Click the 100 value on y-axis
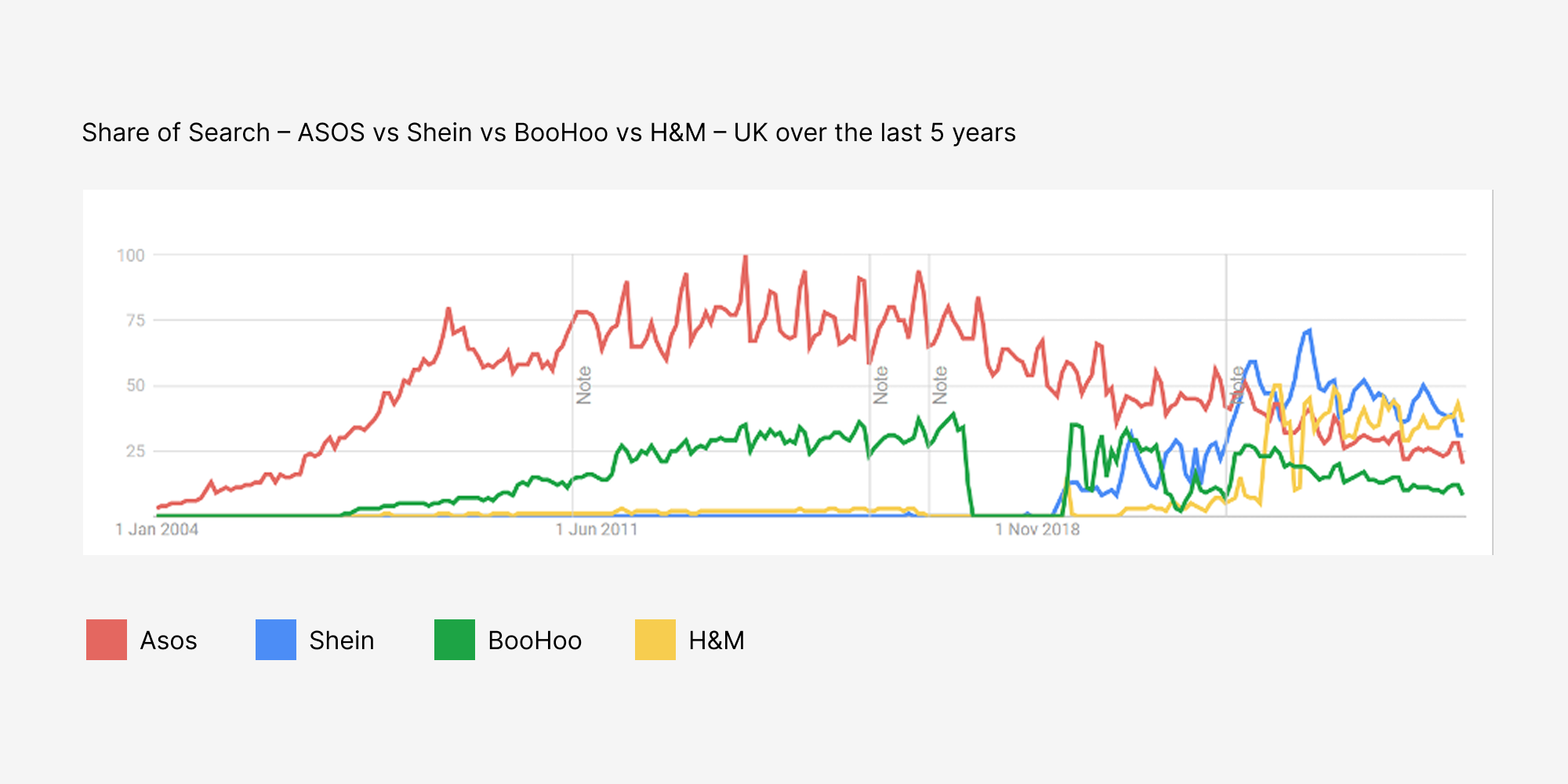 tap(131, 256)
